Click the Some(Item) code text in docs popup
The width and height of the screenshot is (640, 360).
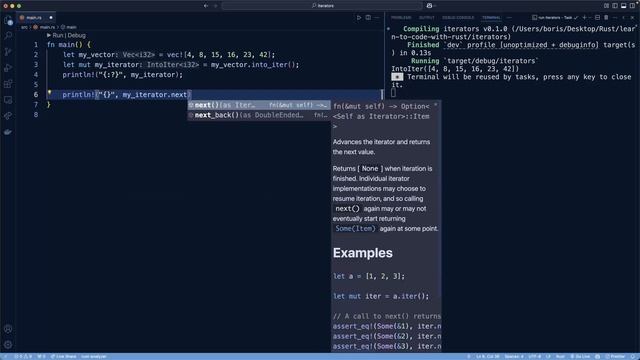pos(355,229)
